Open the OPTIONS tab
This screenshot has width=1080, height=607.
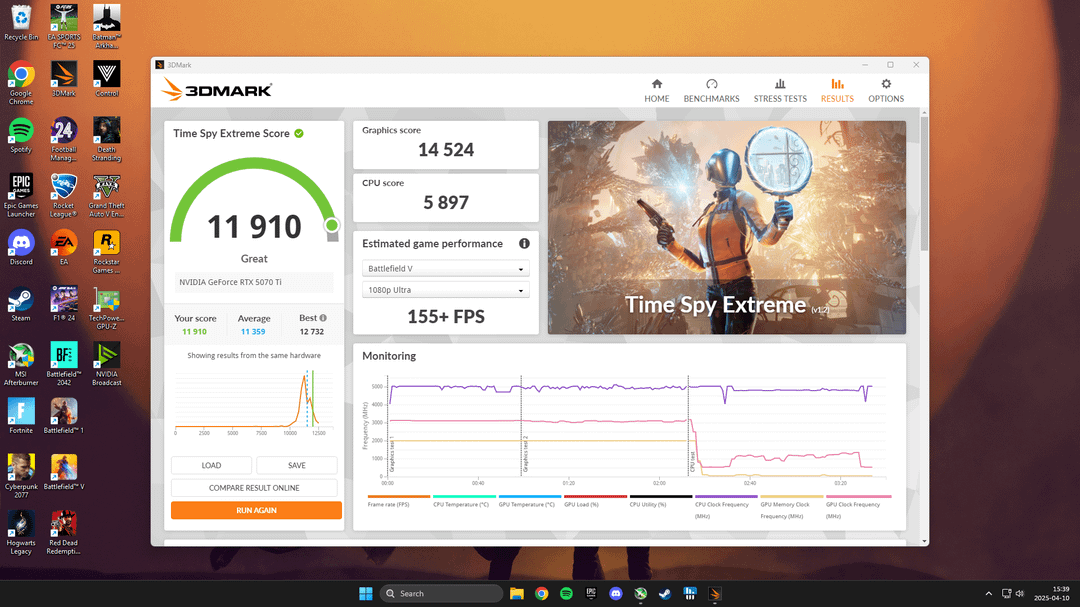[886, 90]
